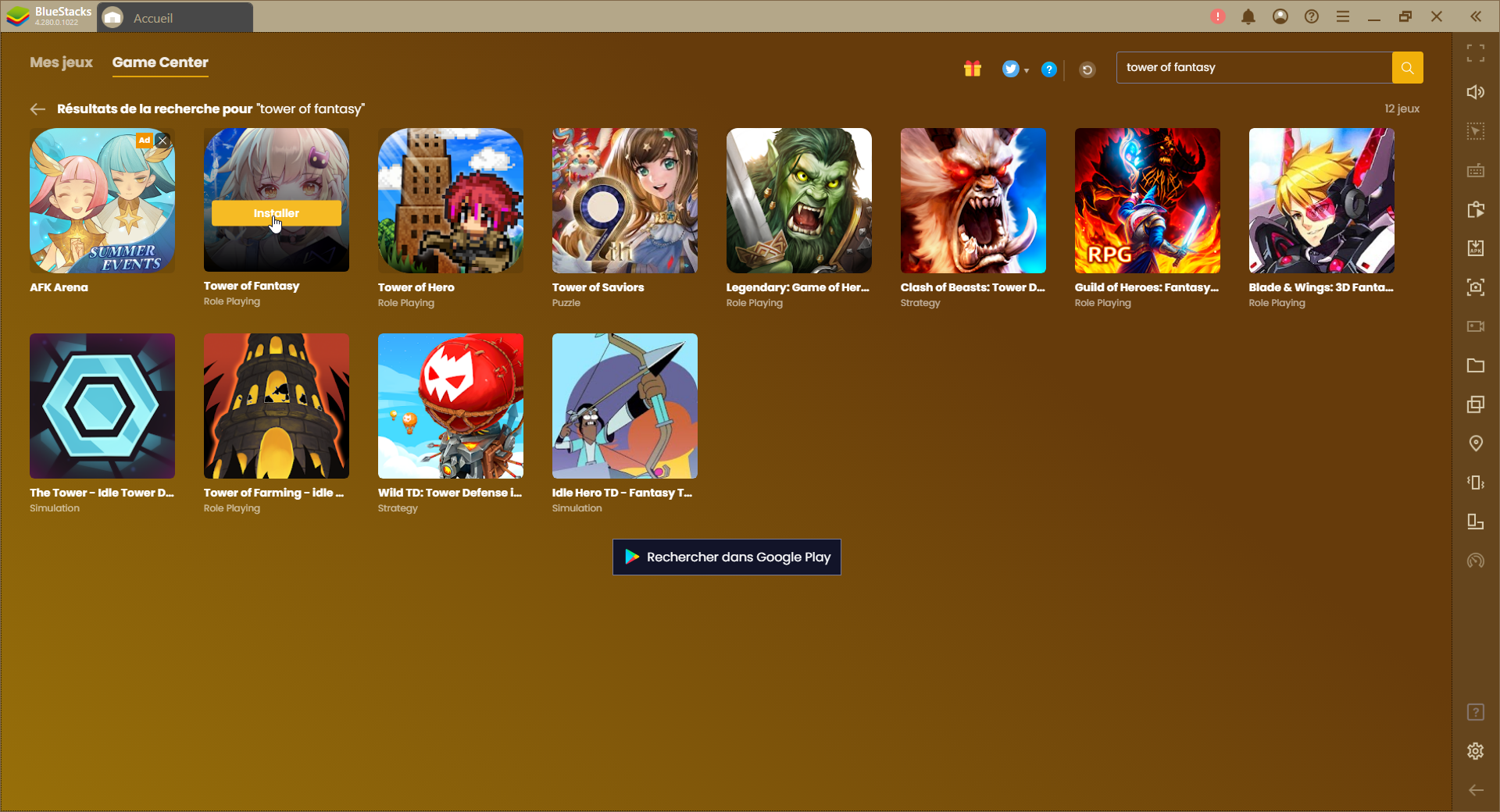The image size is (1500, 812).
Task: Open the keyboard Game Controls icon
Action: point(1476,169)
